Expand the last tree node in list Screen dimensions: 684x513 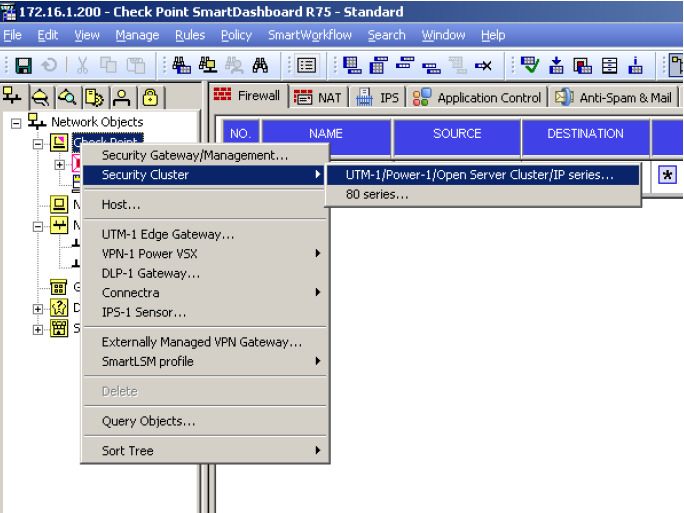(38, 329)
